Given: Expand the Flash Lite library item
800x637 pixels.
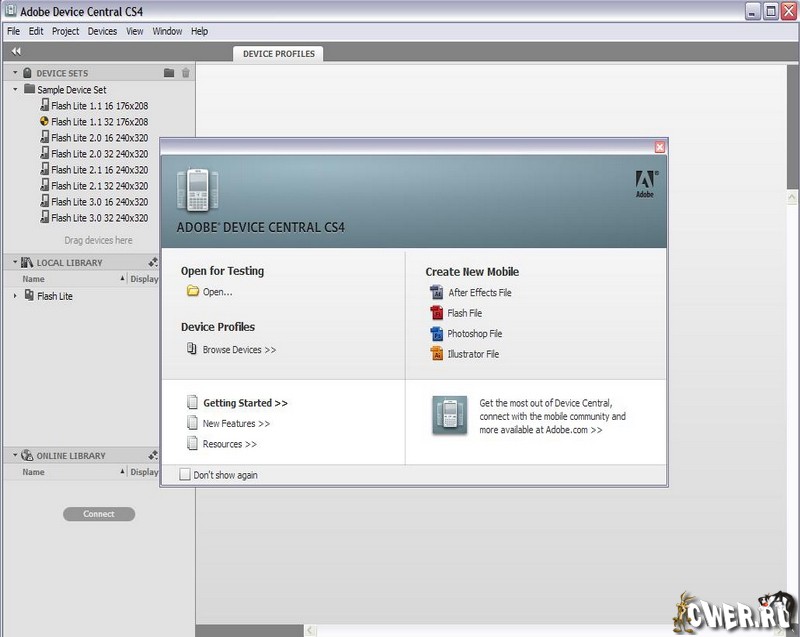Looking at the screenshot, I should pyautogui.click(x=15, y=296).
